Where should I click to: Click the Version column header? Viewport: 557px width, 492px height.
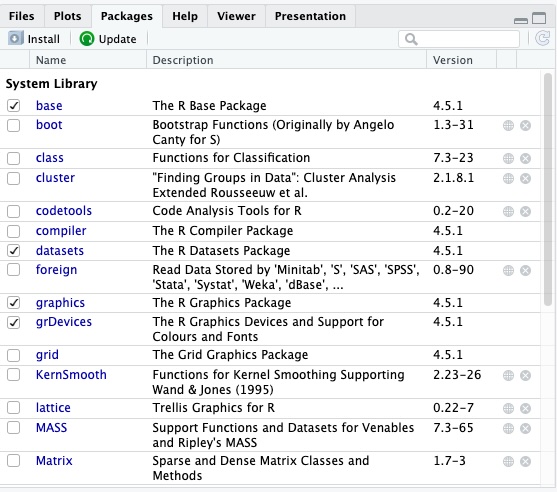[x=461, y=60]
